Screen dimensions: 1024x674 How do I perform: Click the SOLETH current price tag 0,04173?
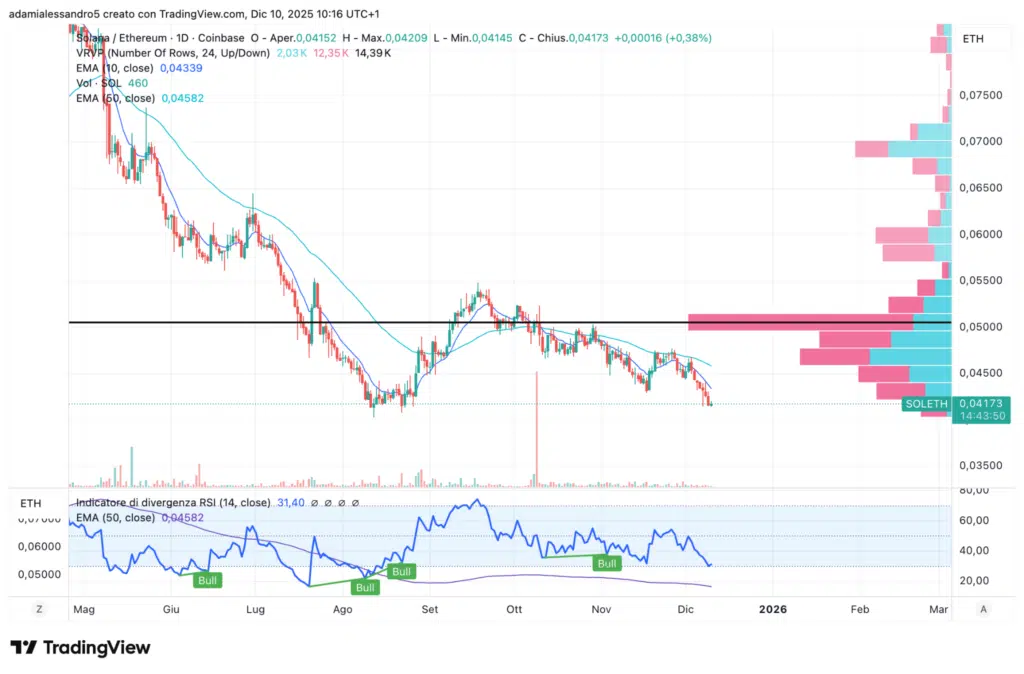click(x=982, y=404)
